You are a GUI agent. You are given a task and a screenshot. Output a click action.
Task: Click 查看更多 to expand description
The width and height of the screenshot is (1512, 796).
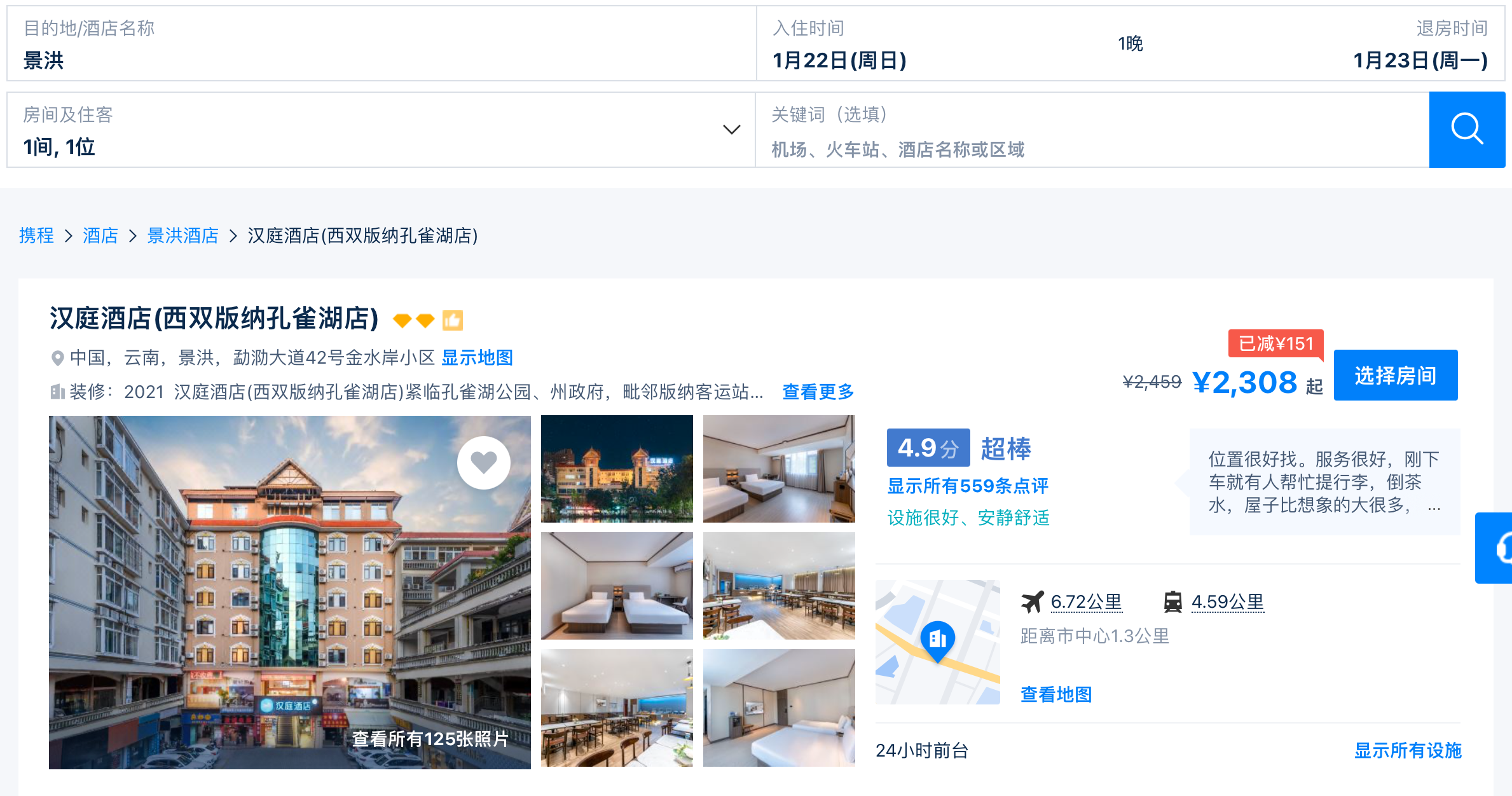click(x=818, y=392)
